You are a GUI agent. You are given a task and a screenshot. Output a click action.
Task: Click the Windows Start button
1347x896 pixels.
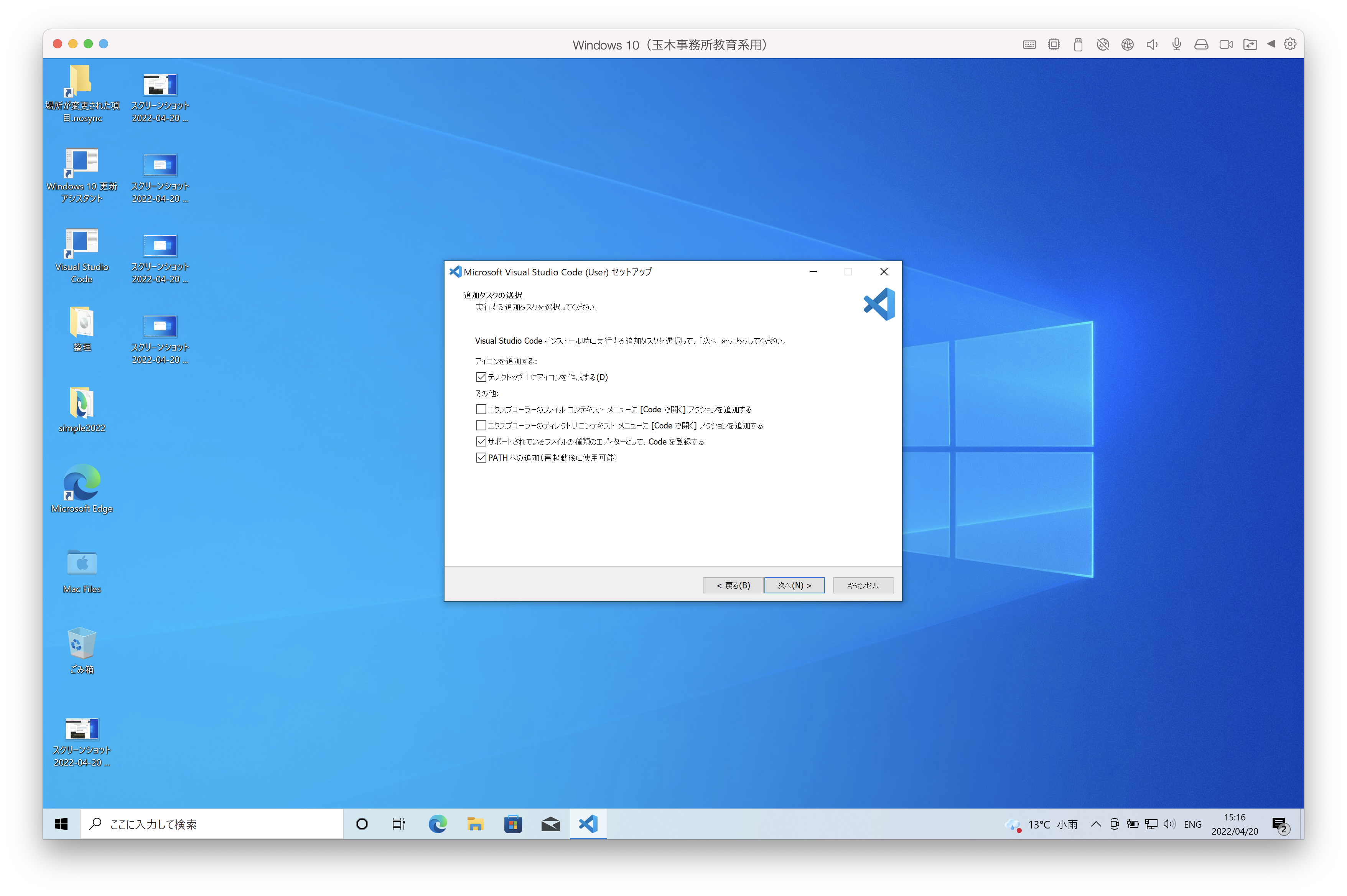click(x=62, y=824)
